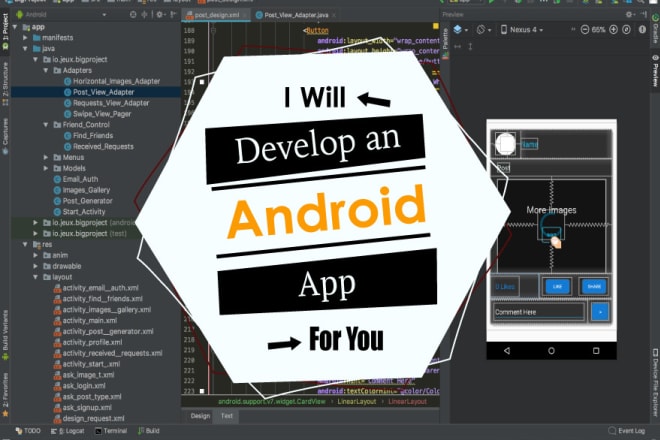660x440 pixels.
Task: Zoom out the preview with minus icon
Action: pos(585,30)
